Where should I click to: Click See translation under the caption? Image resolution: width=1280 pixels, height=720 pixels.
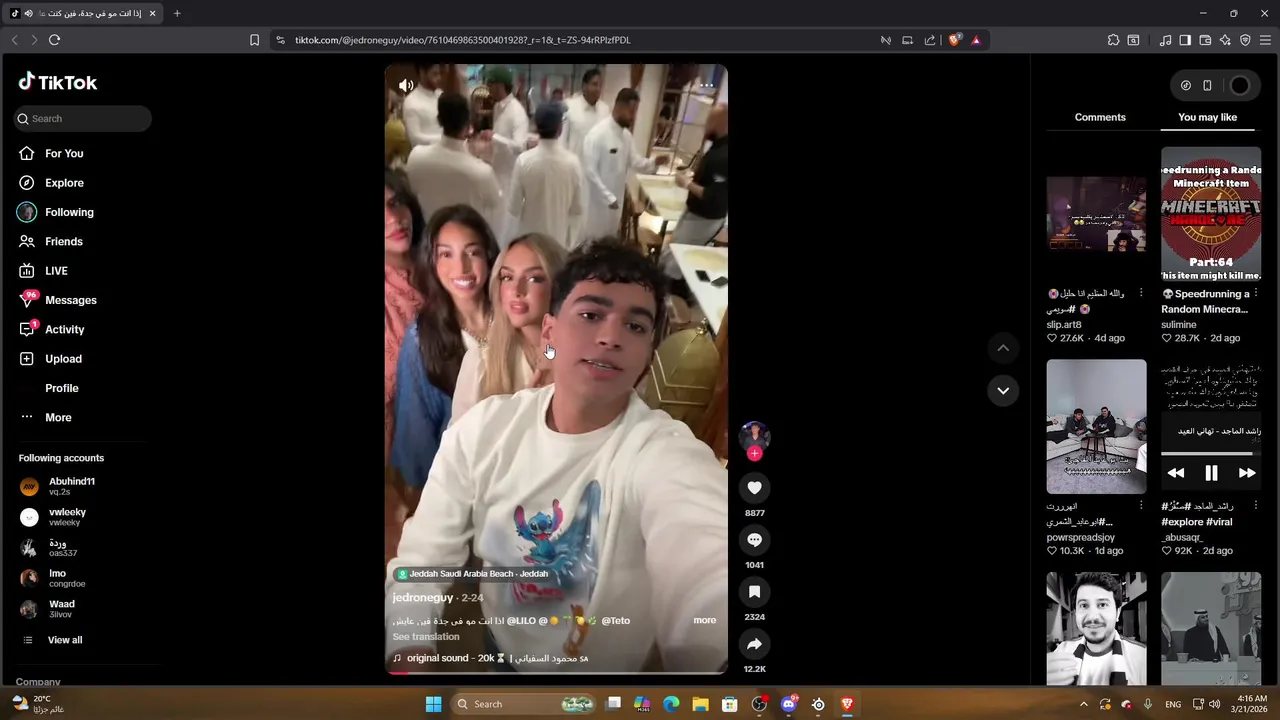[x=426, y=636]
